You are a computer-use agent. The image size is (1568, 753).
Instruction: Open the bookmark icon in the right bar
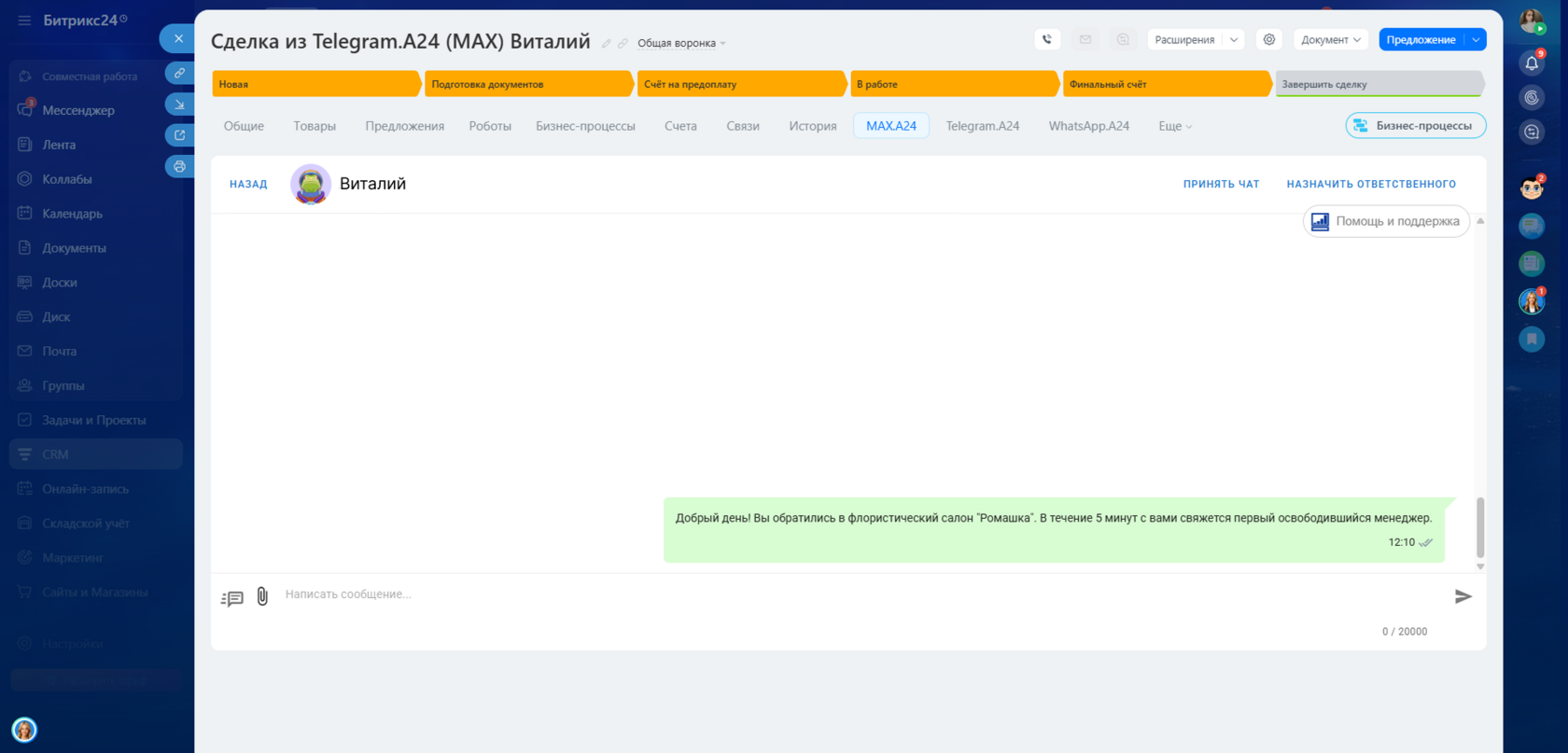coord(1532,340)
